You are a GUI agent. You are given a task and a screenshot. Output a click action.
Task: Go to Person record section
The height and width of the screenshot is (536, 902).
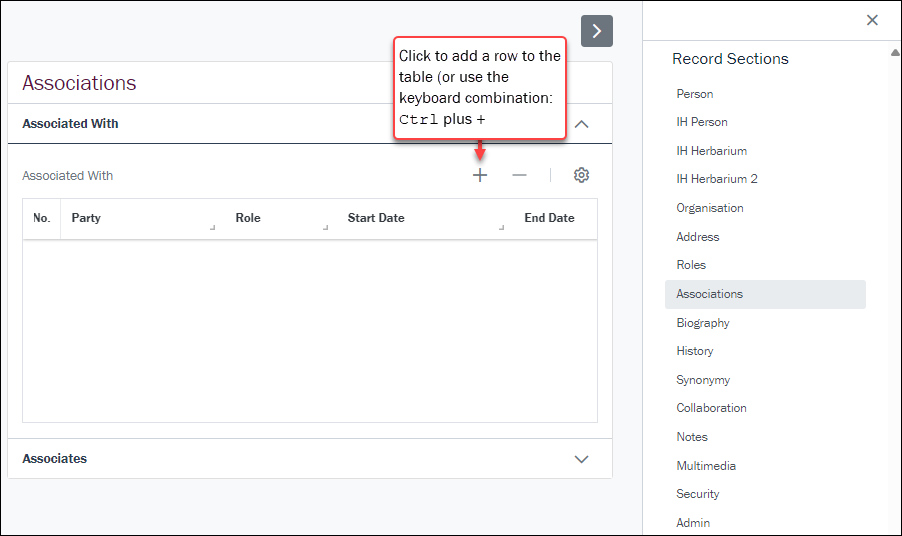pos(695,94)
